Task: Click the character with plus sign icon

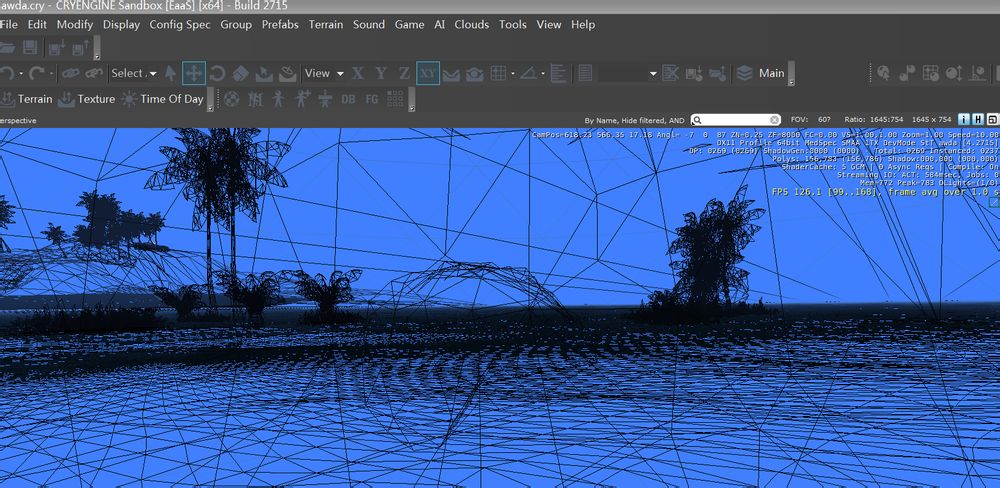Action: coord(302,99)
